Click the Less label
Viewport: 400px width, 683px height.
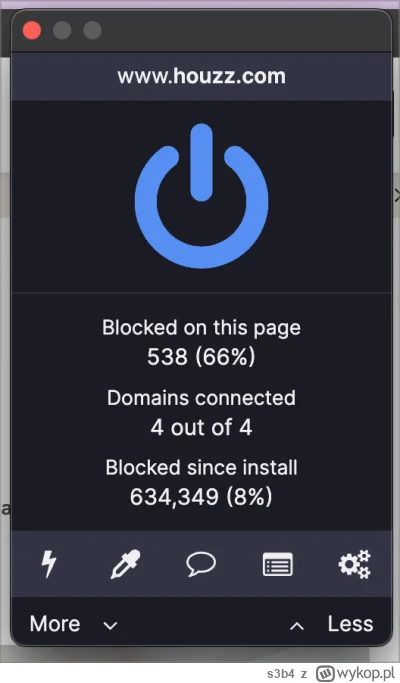pyautogui.click(x=350, y=624)
